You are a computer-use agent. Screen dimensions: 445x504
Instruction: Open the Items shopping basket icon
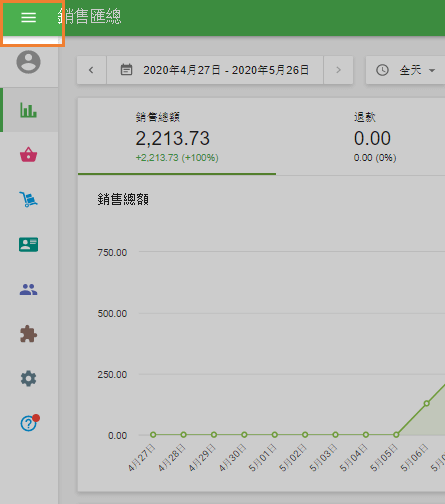pos(28,155)
